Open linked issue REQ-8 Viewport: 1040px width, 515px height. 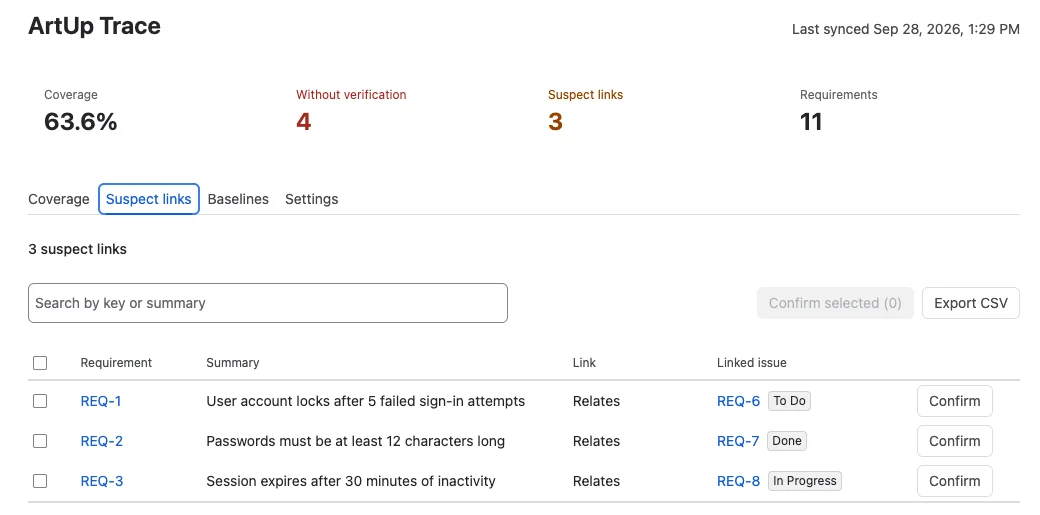738,481
